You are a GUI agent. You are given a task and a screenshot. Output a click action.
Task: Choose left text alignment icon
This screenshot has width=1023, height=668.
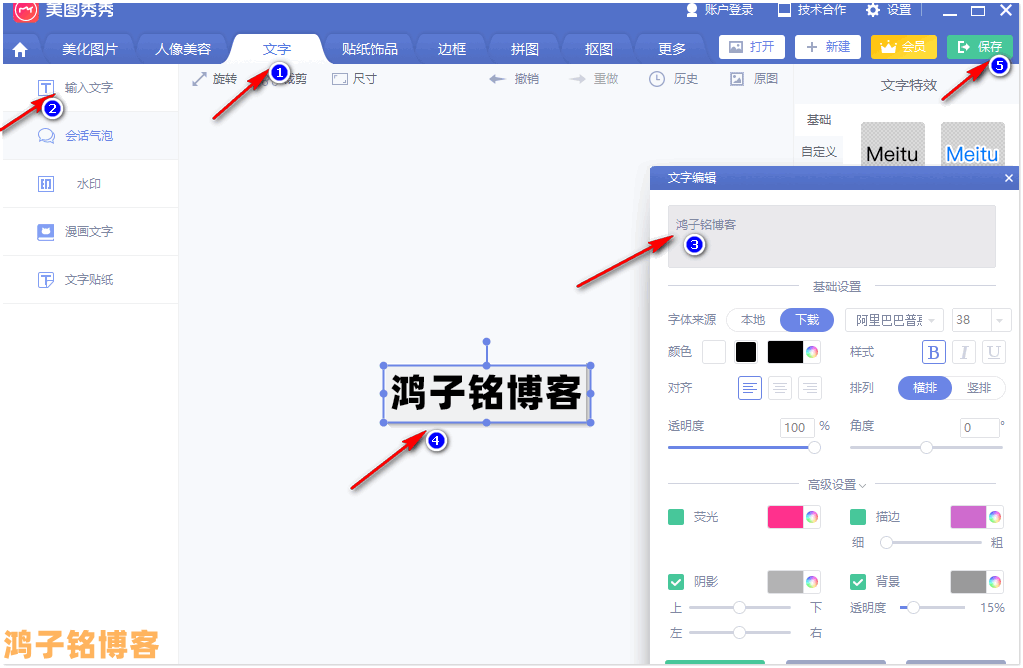[x=750, y=388]
